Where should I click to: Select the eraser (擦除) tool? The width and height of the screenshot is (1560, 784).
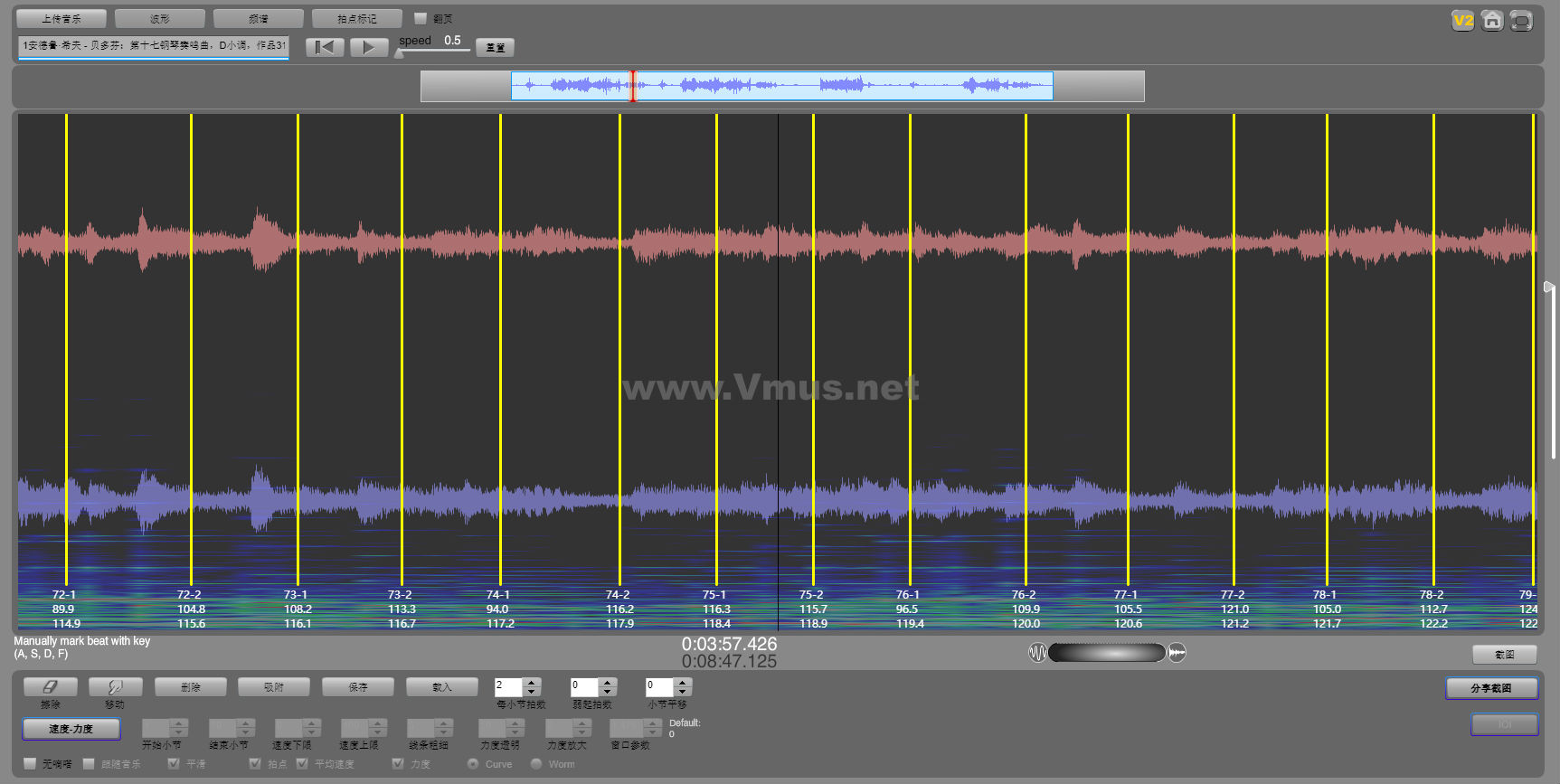coord(51,687)
